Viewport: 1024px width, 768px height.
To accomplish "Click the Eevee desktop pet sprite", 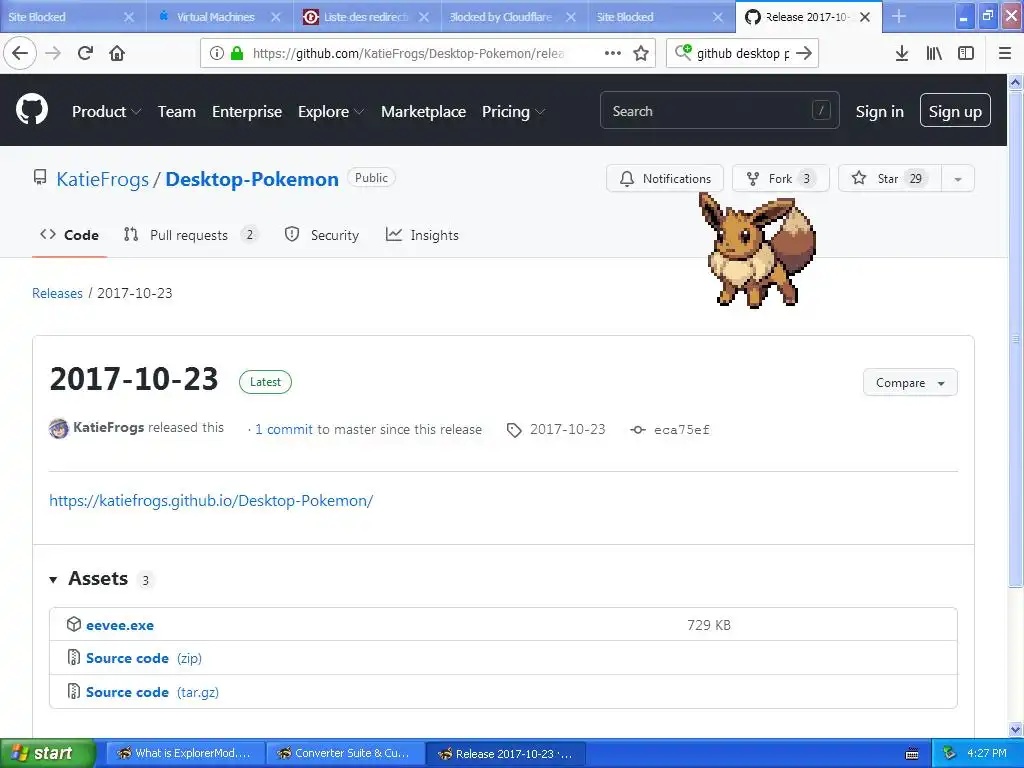I will 758,249.
